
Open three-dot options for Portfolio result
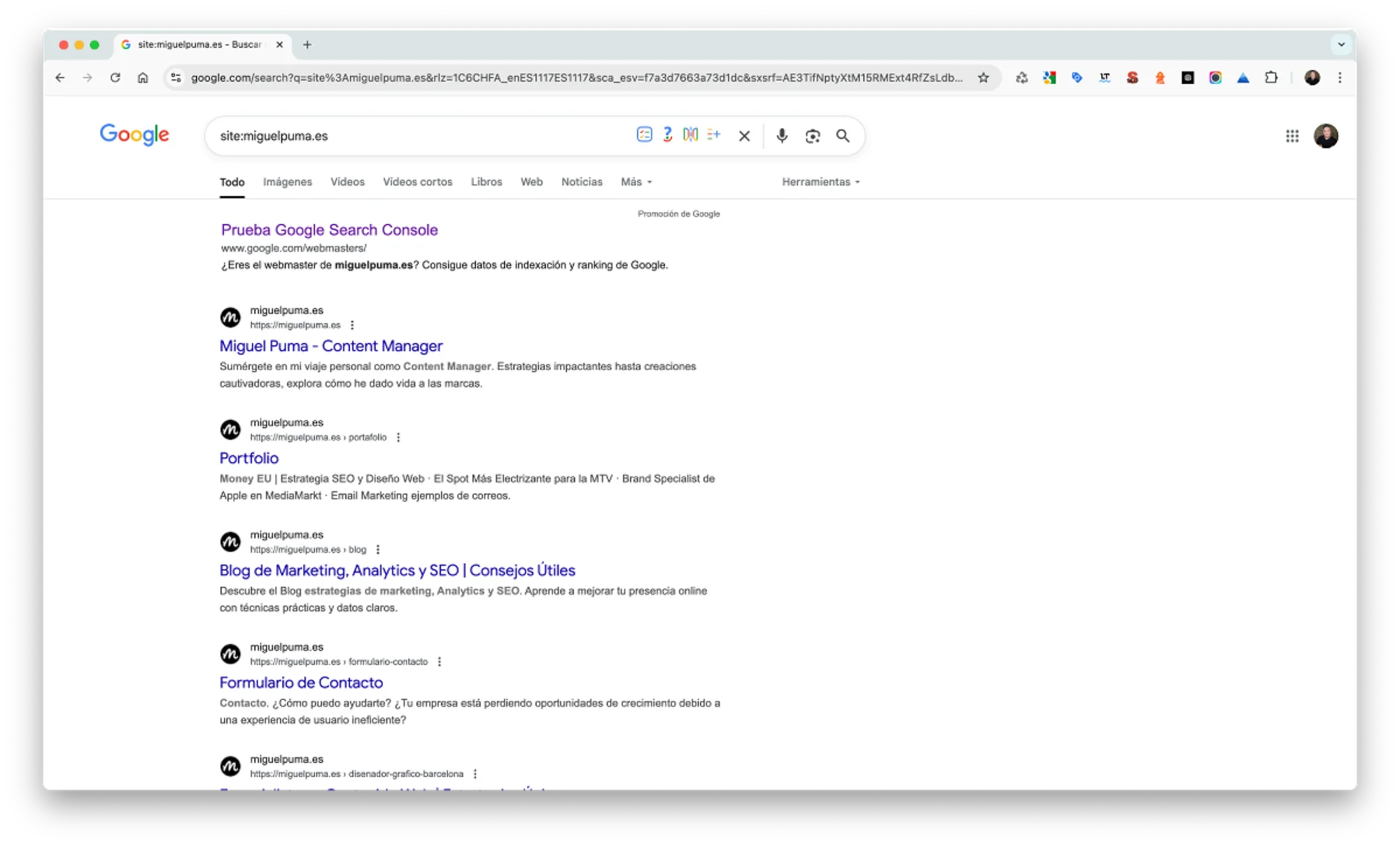click(x=398, y=437)
